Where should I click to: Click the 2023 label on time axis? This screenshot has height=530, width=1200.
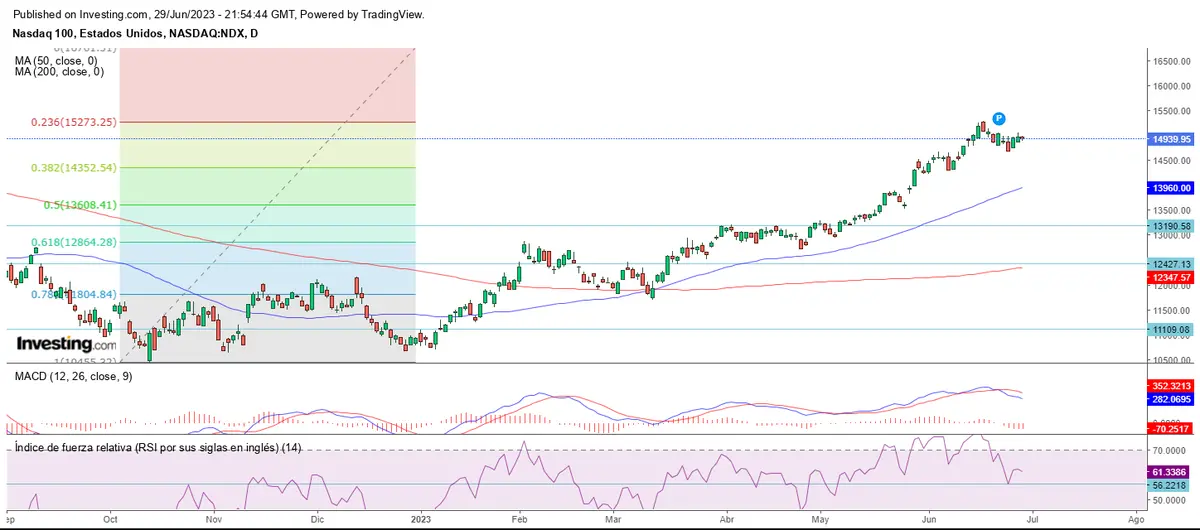coord(421,520)
